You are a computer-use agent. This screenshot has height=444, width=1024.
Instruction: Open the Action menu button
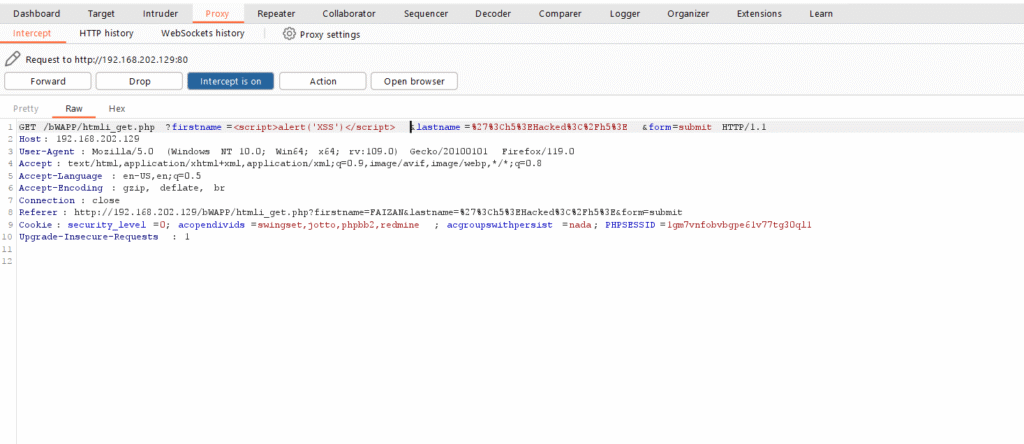[x=323, y=82]
